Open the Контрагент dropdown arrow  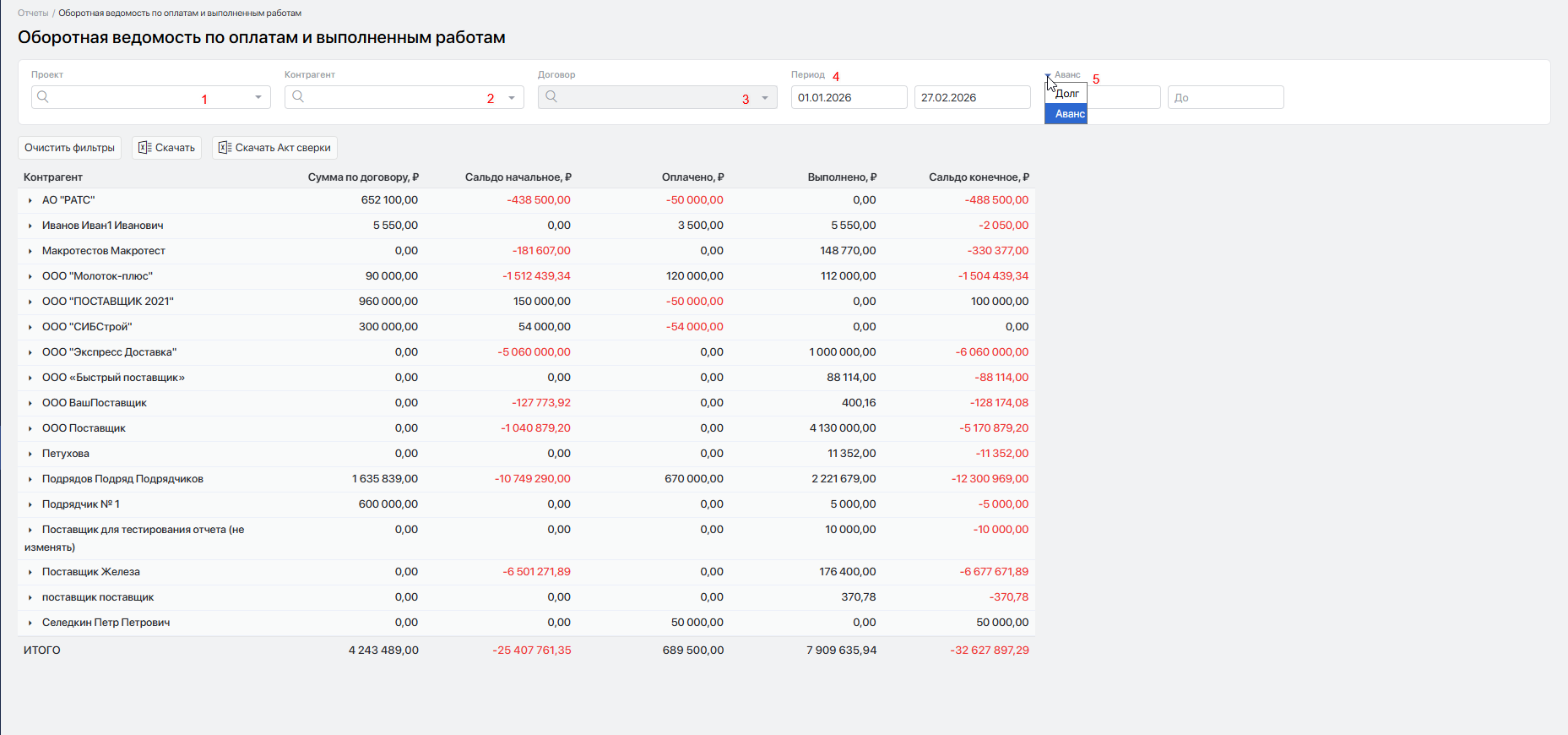pyautogui.click(x=512, y=98)
